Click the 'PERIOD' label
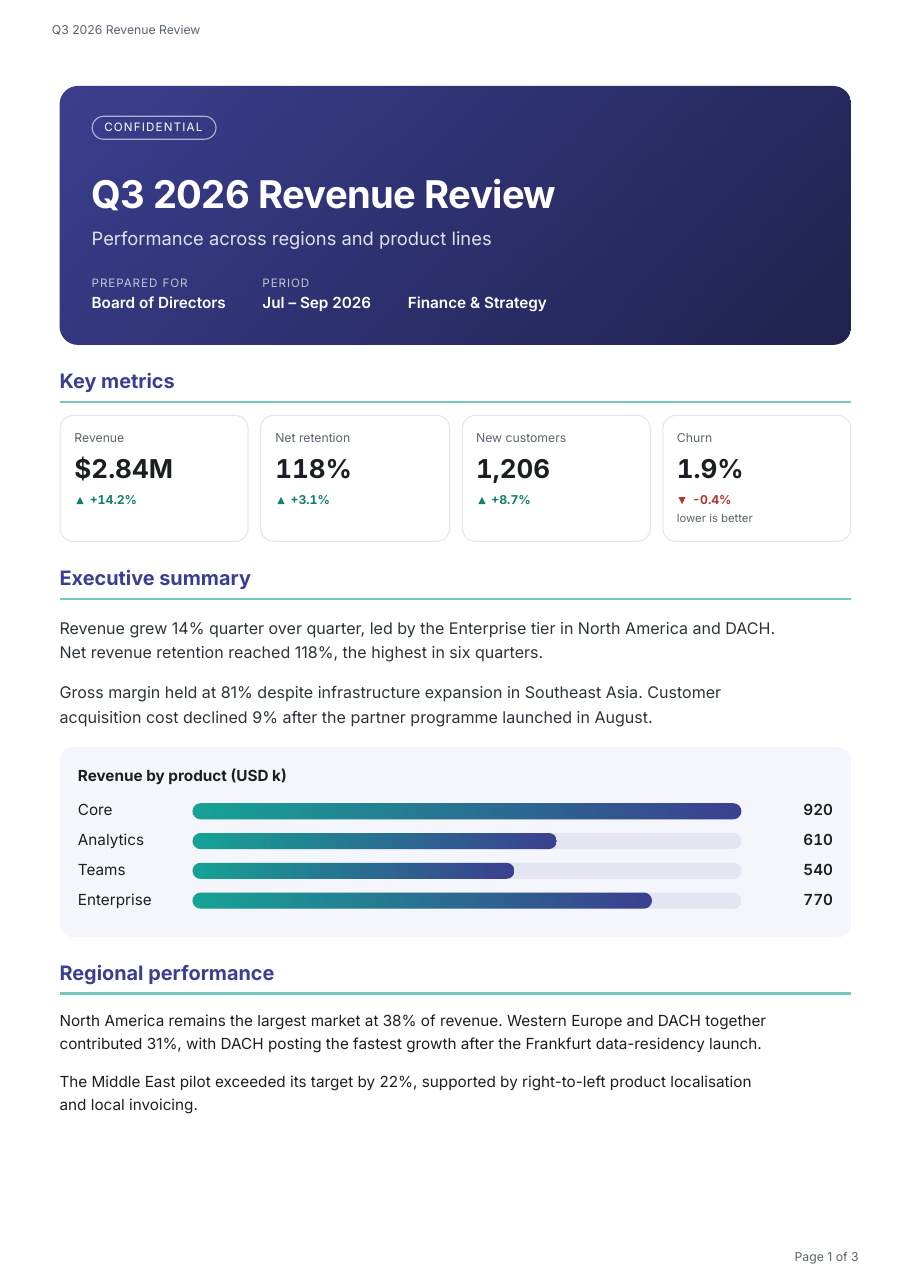Viewport: 911px width, 1288px height. [x=286, y=283]
